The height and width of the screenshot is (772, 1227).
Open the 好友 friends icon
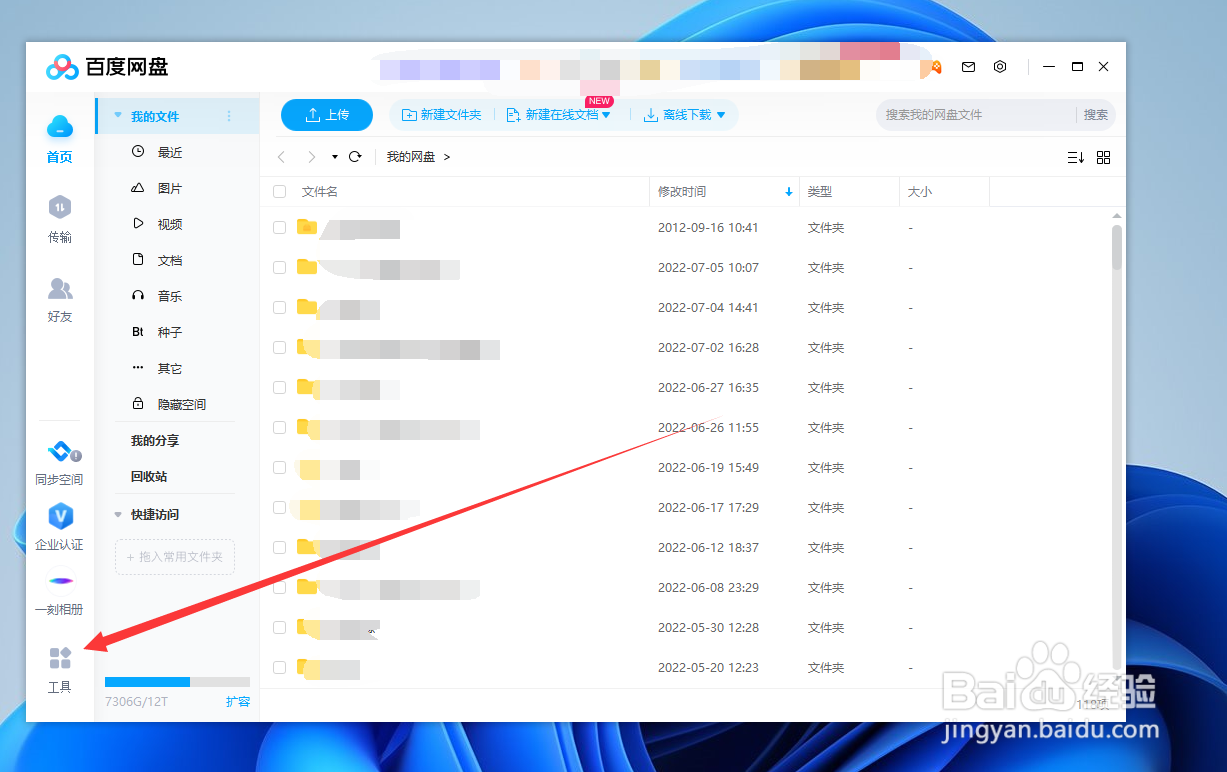coord(60,289)
